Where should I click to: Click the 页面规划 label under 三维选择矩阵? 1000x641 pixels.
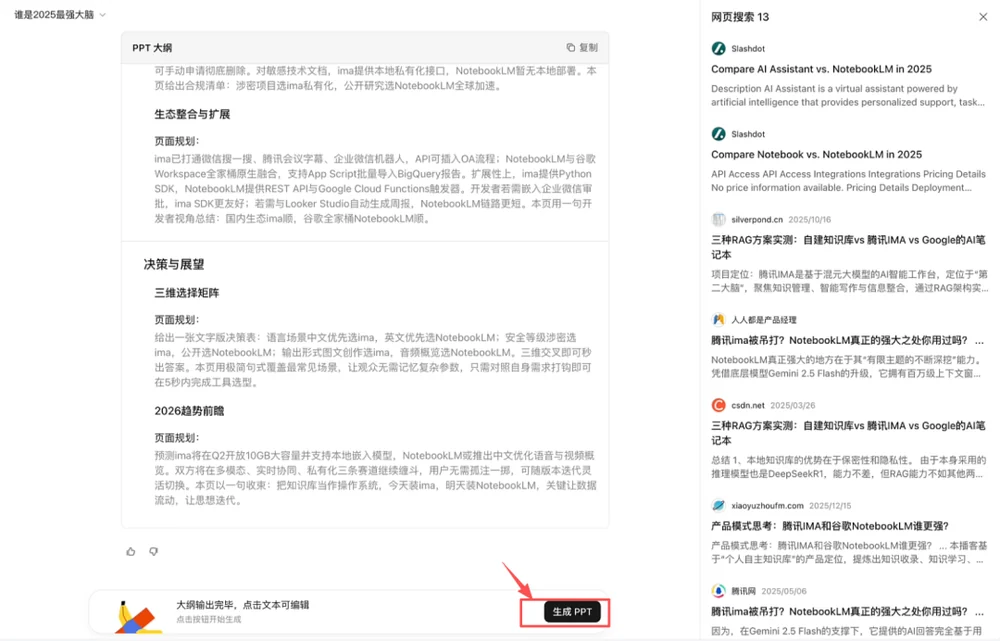click(x=177, y=320)
